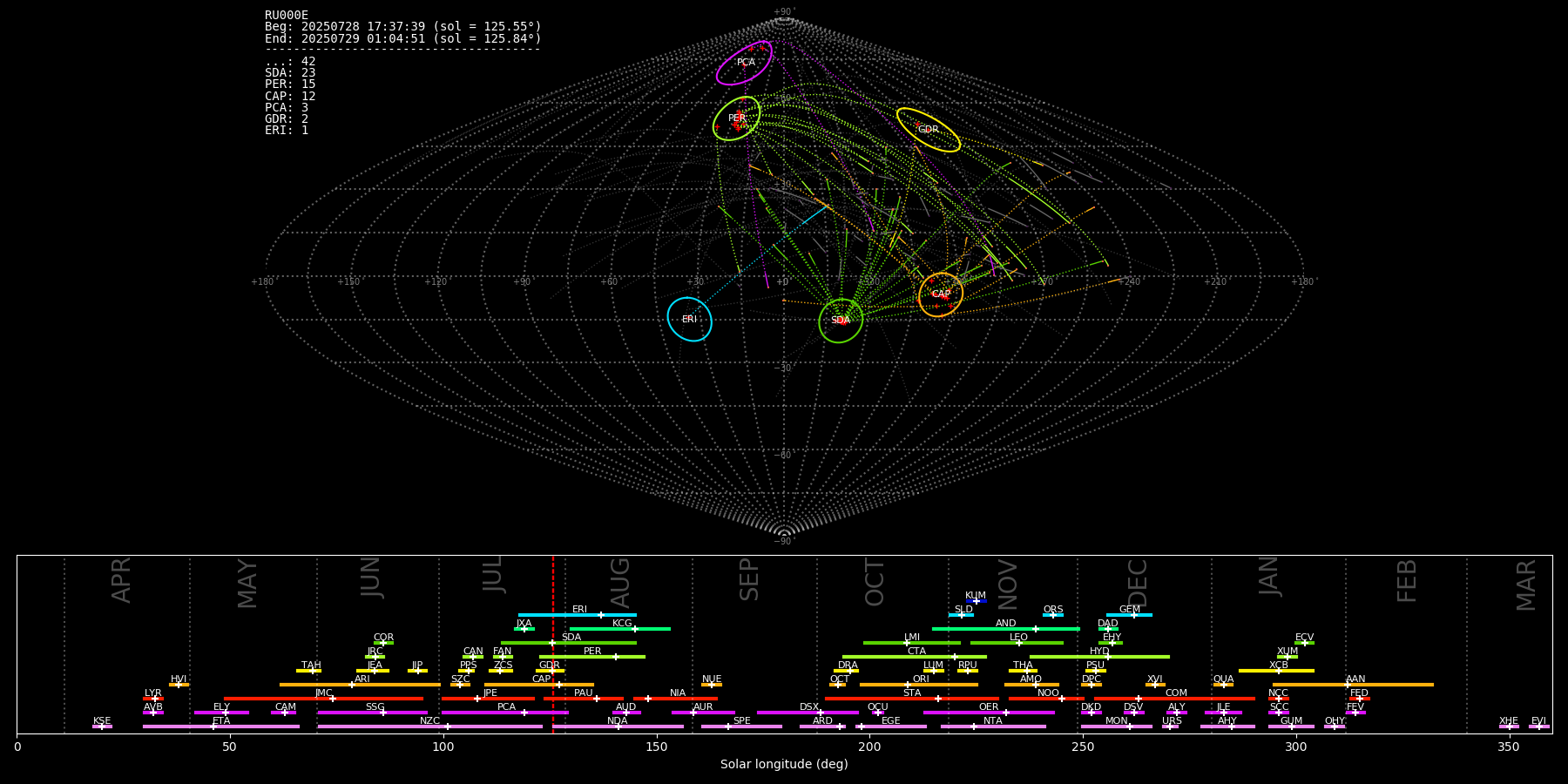
Task: Select the AAN shower bar in the timeline
Action: (1353, 685)
